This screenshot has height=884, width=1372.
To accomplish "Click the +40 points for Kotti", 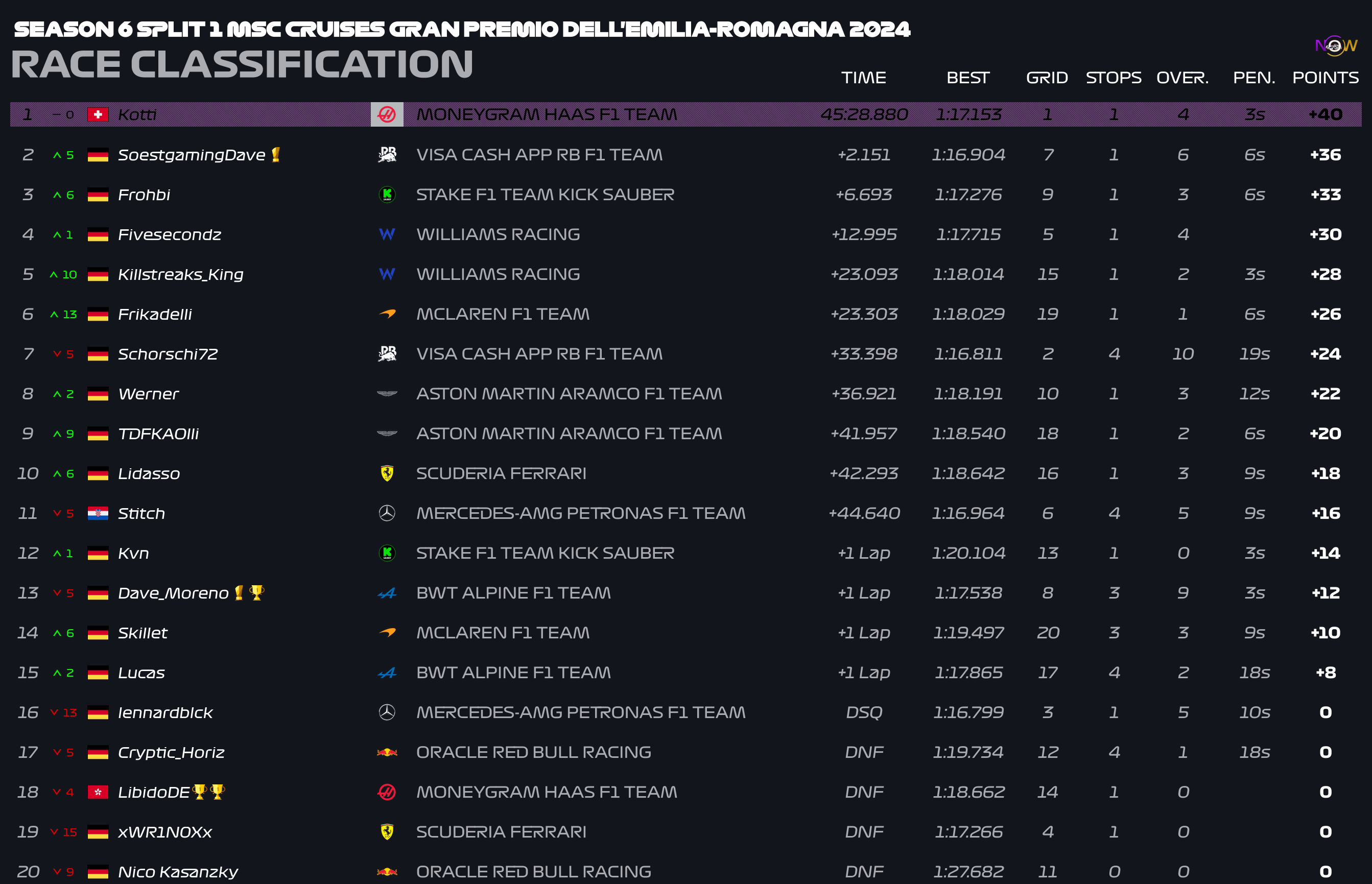I will 1326,114.
